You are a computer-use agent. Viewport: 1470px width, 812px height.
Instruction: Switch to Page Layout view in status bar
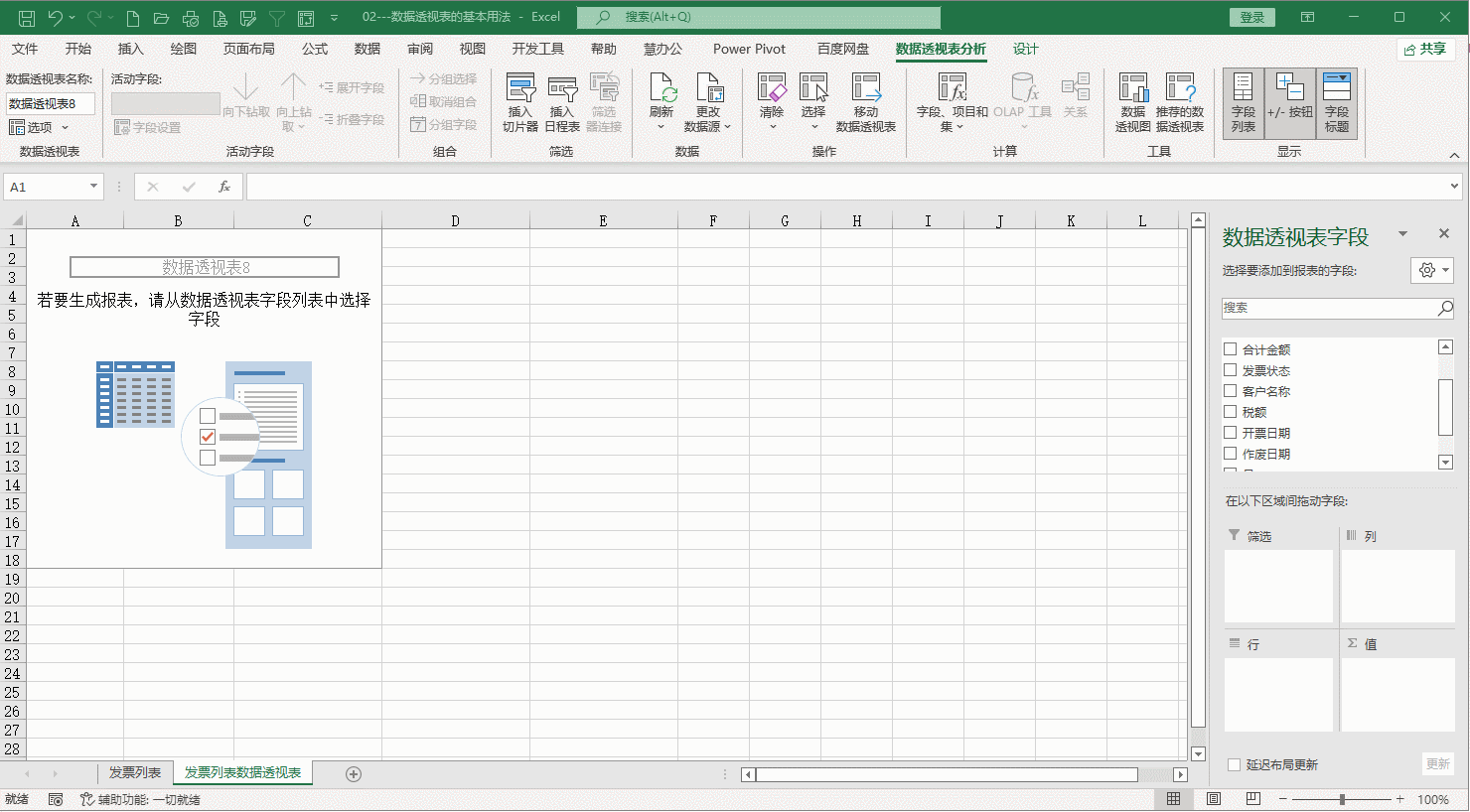click(x=1214, y=799)
